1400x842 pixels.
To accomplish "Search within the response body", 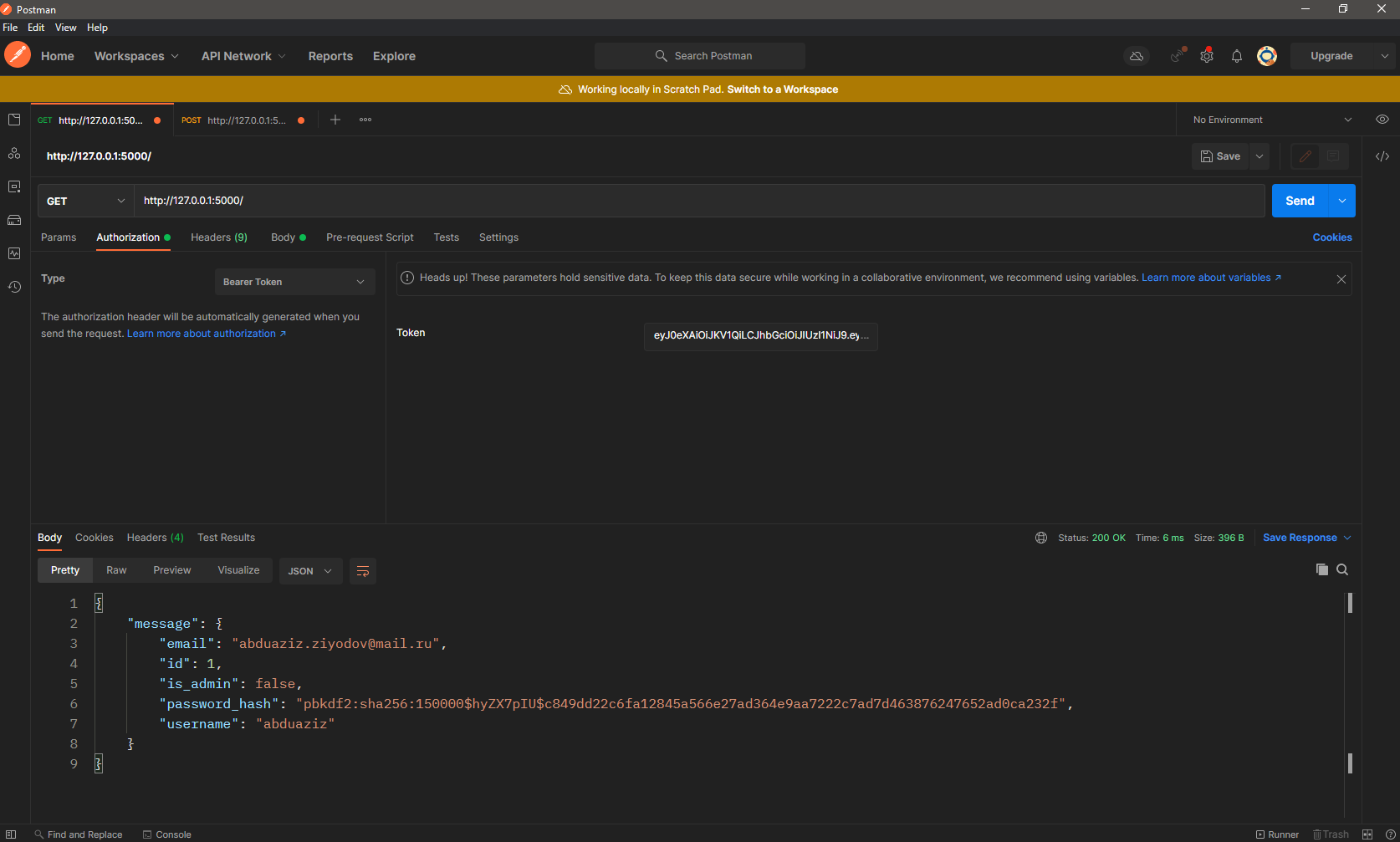I will (x=1342, y=569).
